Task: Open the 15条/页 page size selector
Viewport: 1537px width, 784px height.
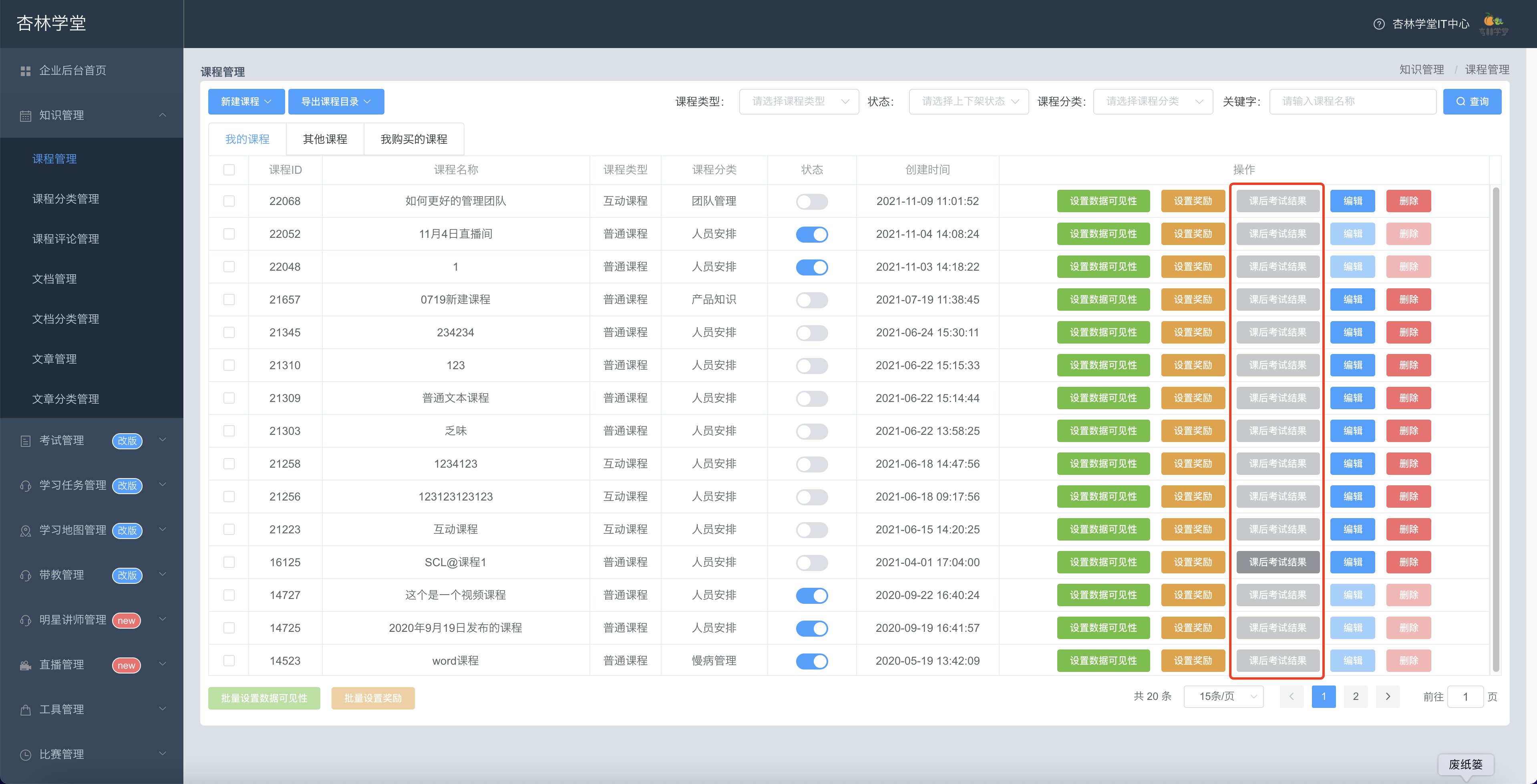Action: point(1223,696)
